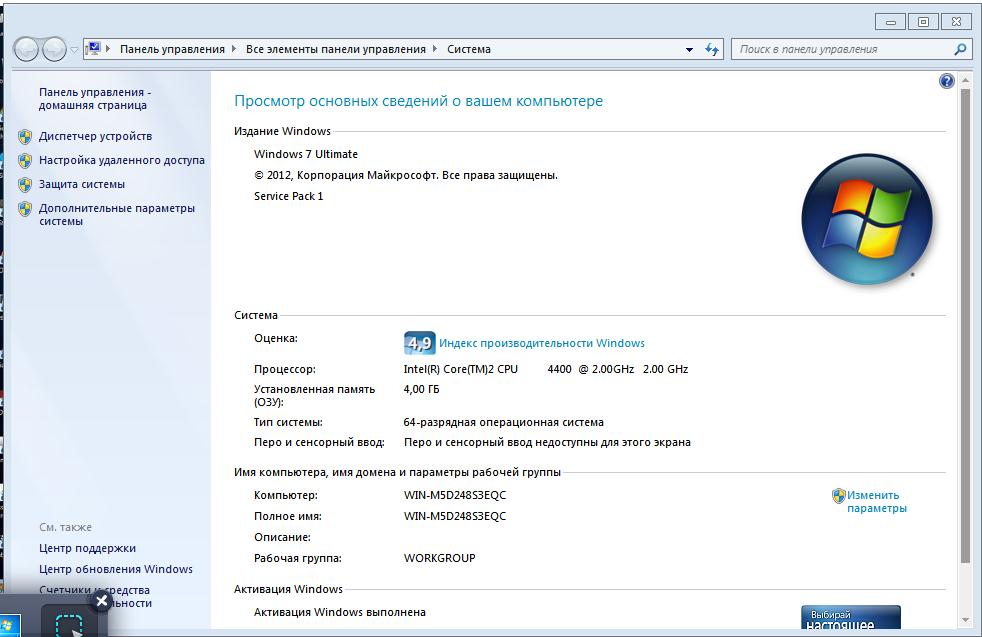The width and height of the screenshot is (982, 637).
Task: Open help with the blue question icon
Action: [x=947, y=81]
